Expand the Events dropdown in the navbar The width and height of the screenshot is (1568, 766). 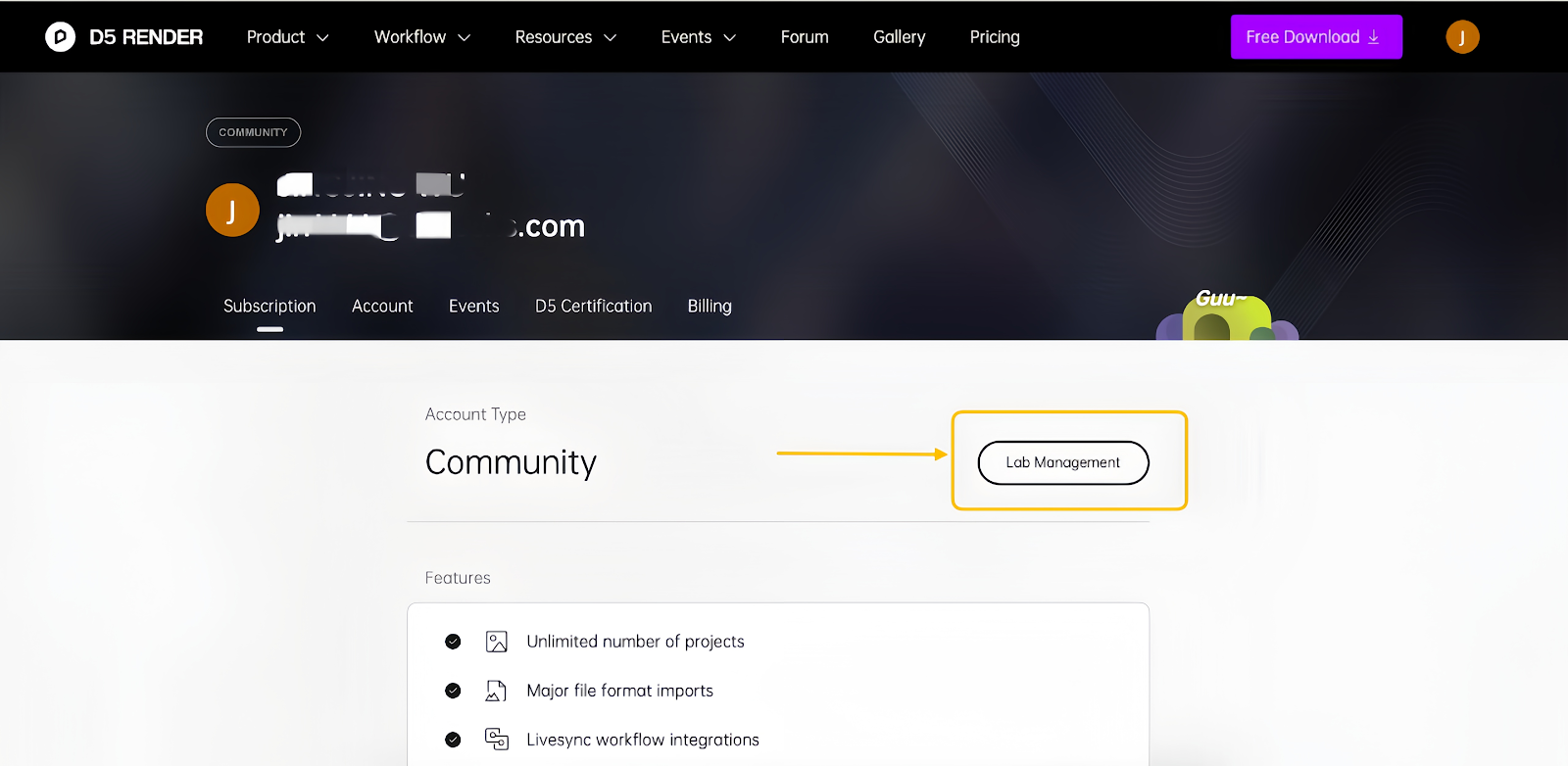pos(698,37)
